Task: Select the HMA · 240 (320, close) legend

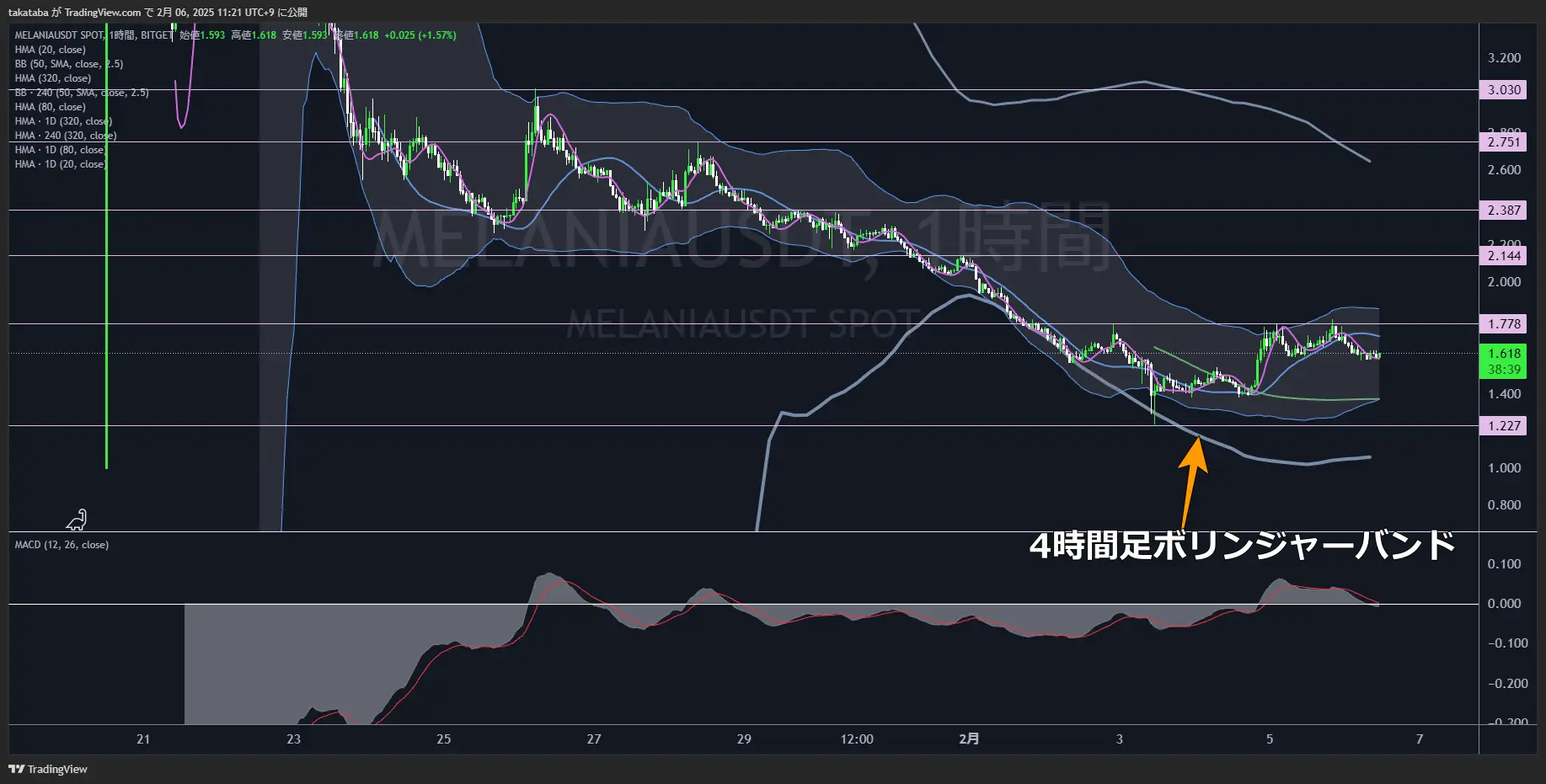Action: pos(65,136)
